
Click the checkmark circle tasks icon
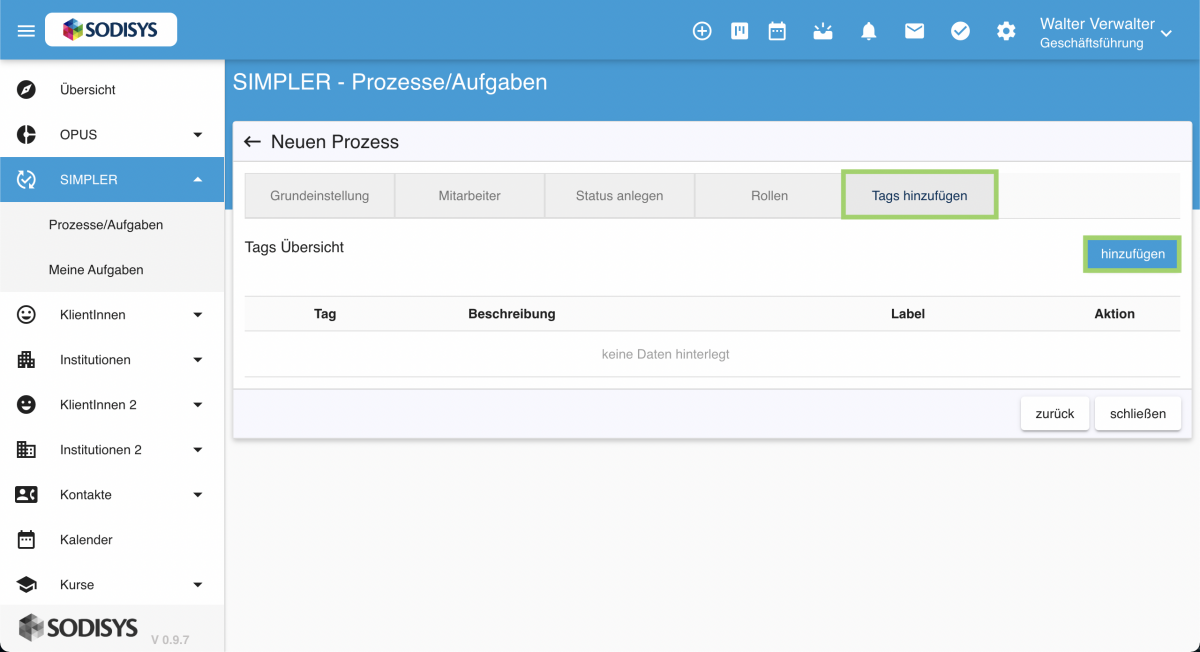[960, 31]
